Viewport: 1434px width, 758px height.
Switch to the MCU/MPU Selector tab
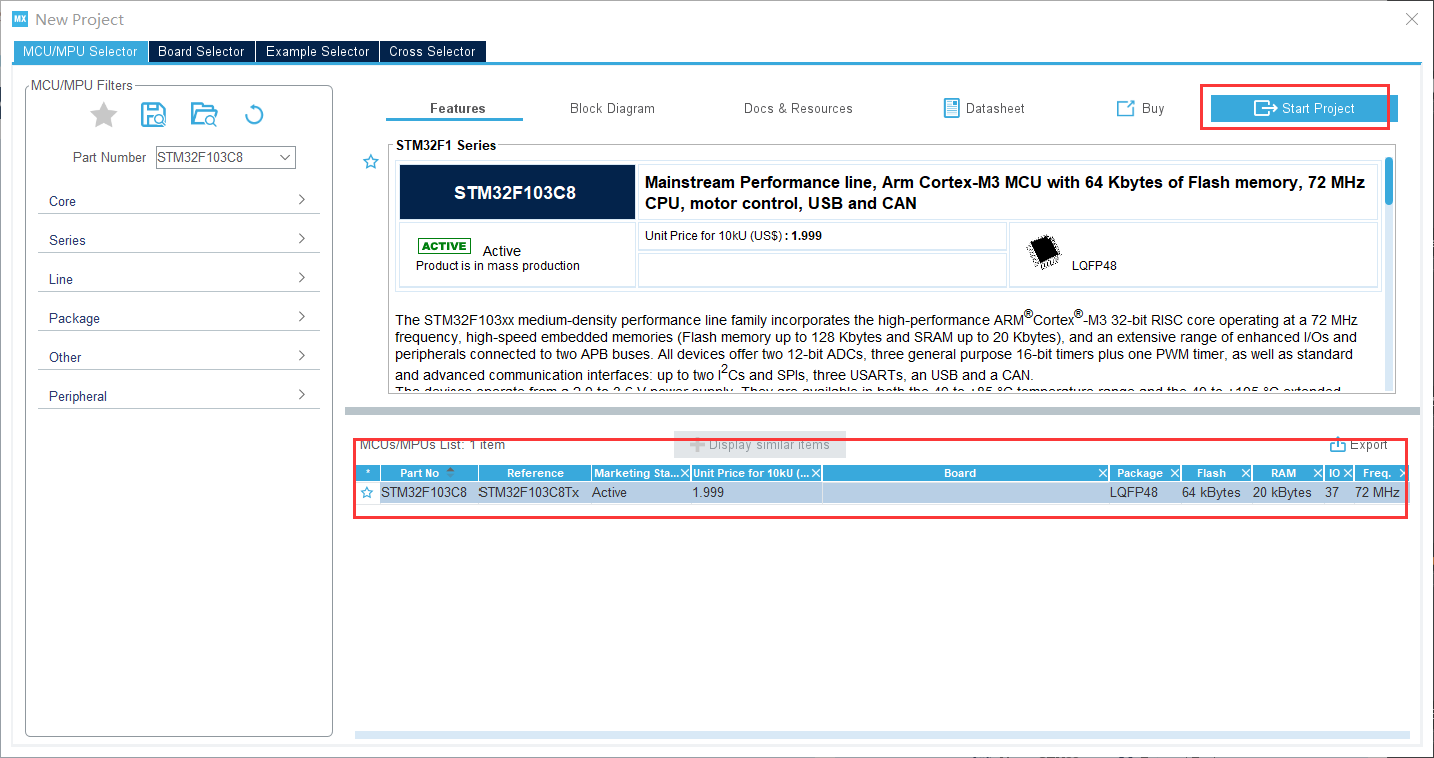tap(80, 51)
